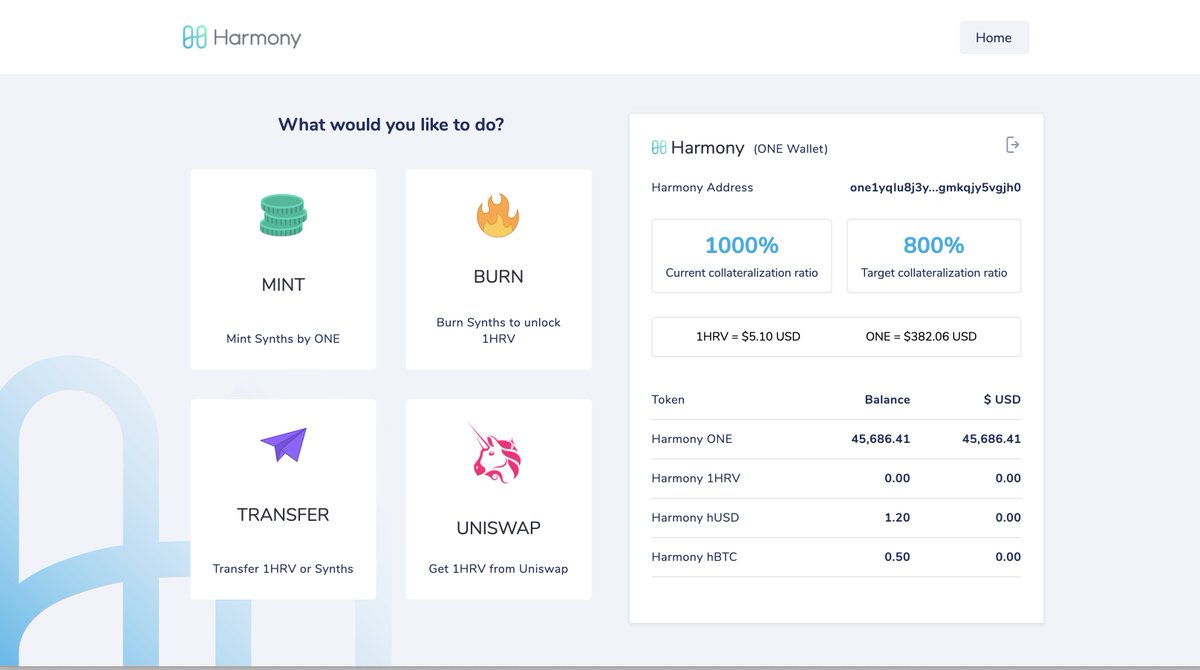Click the Token column header
This screenshot has width=1200, height=670.
coord(668,399)
